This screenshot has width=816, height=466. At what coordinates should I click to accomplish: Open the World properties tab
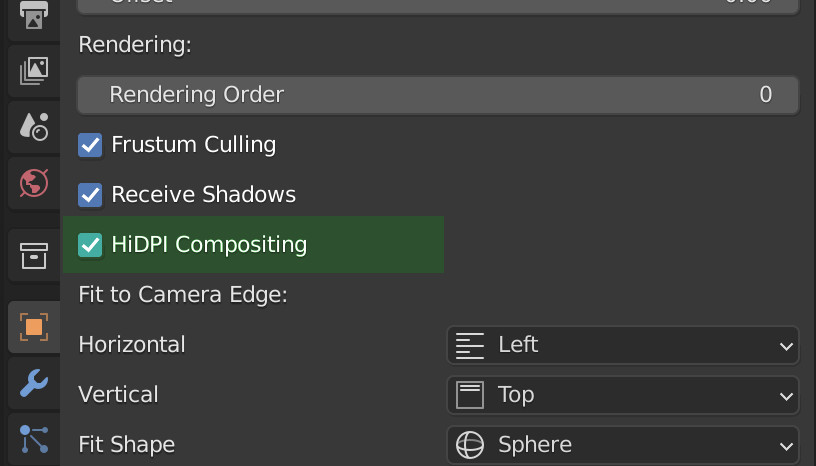pyautogui.click(x=34, y=183)
